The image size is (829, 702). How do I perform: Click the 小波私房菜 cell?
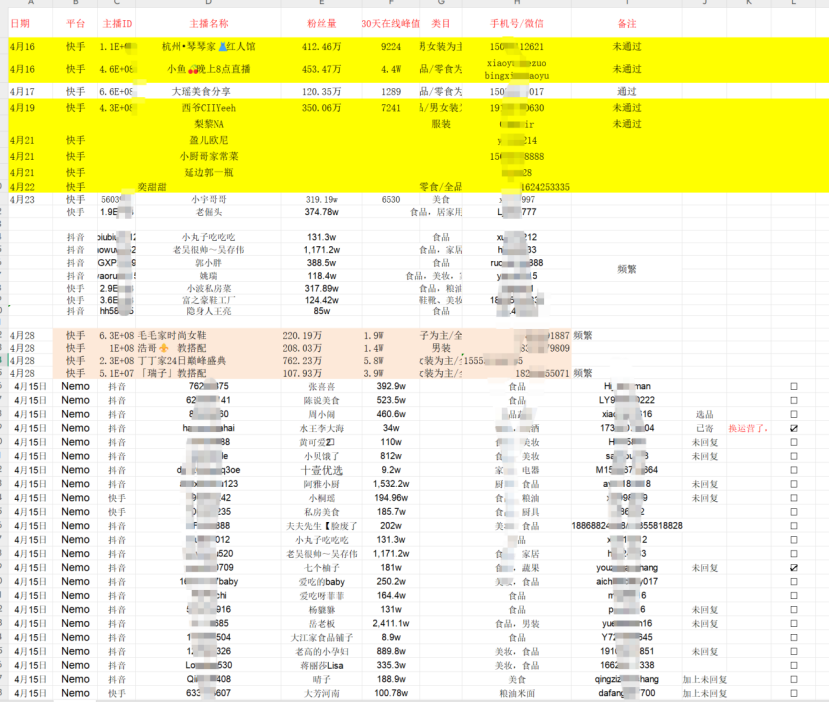209,288
